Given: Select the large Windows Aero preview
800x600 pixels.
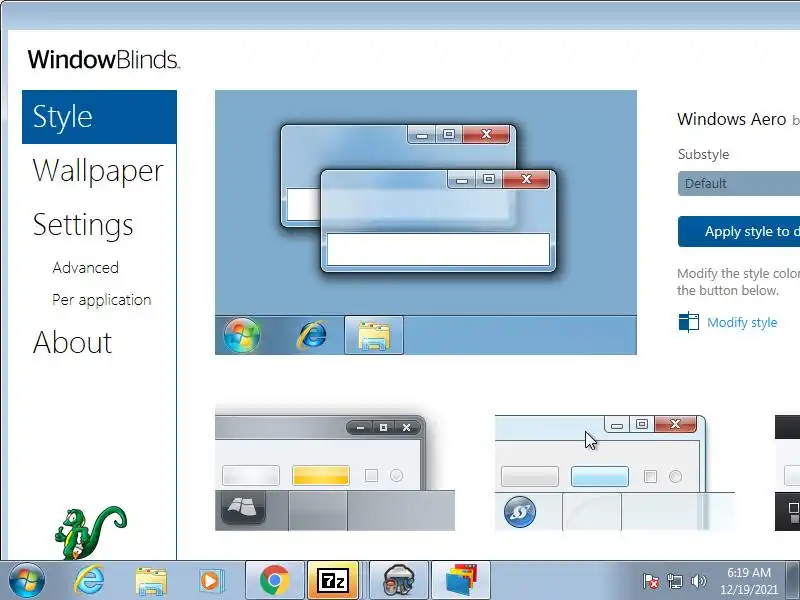Looking at the screenshot, I should 426,222.
